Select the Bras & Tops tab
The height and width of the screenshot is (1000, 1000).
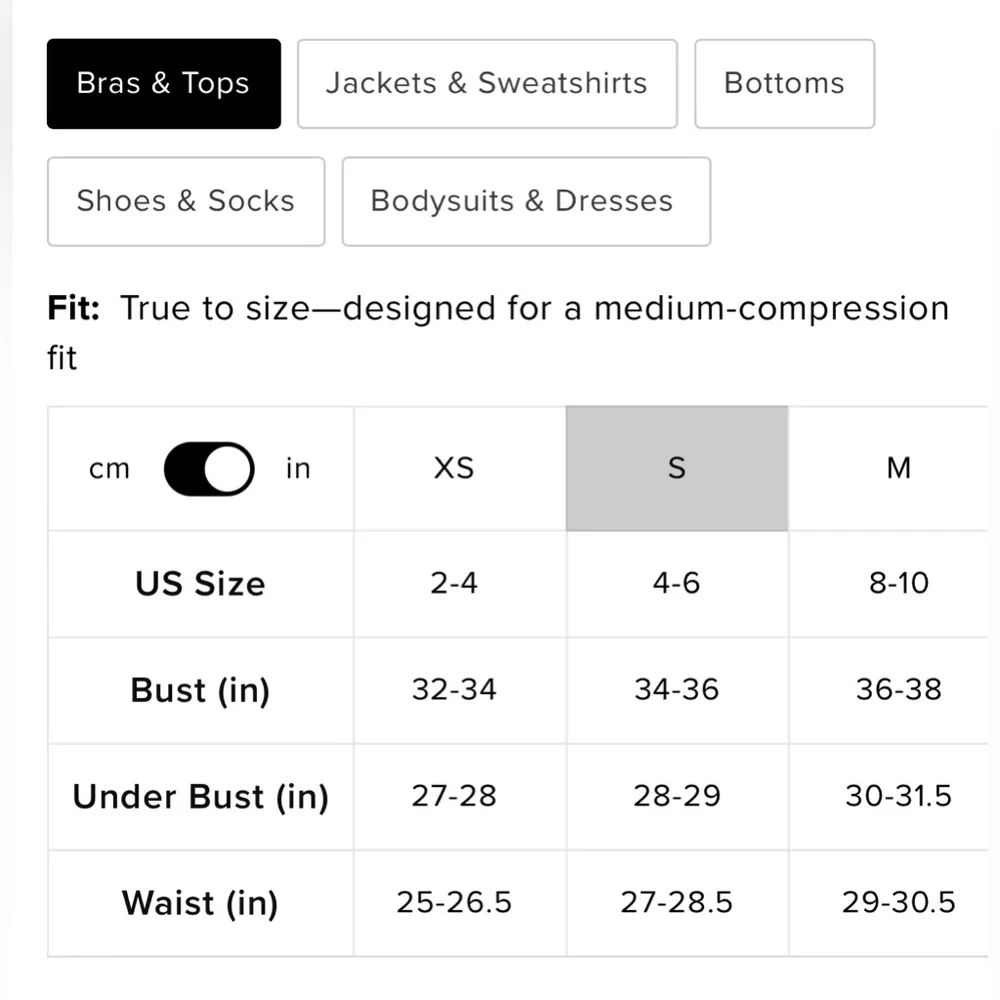coord(164,84)
